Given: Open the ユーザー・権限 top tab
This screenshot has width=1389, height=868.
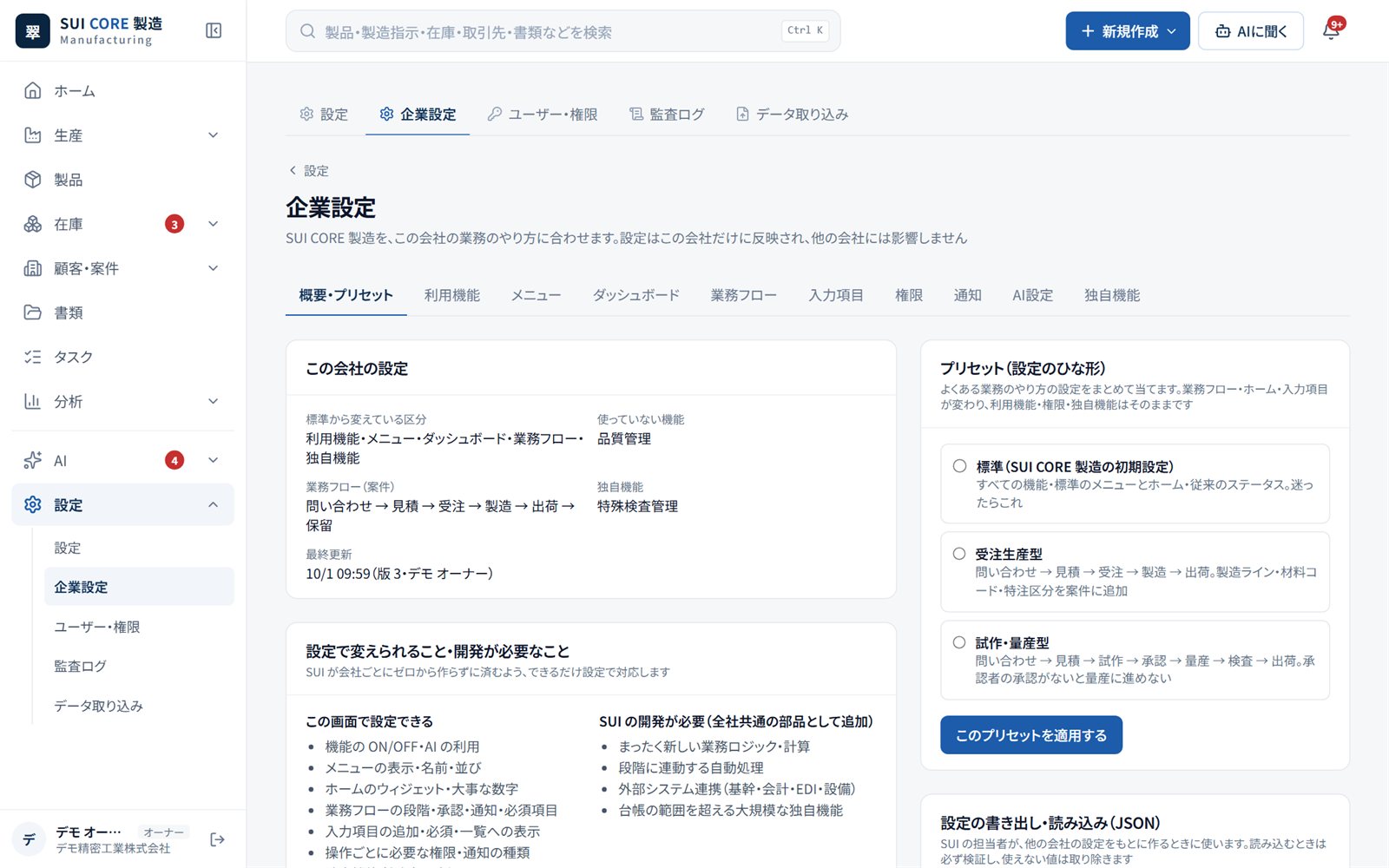Looking at the screenshot, I should click(543, 114).
